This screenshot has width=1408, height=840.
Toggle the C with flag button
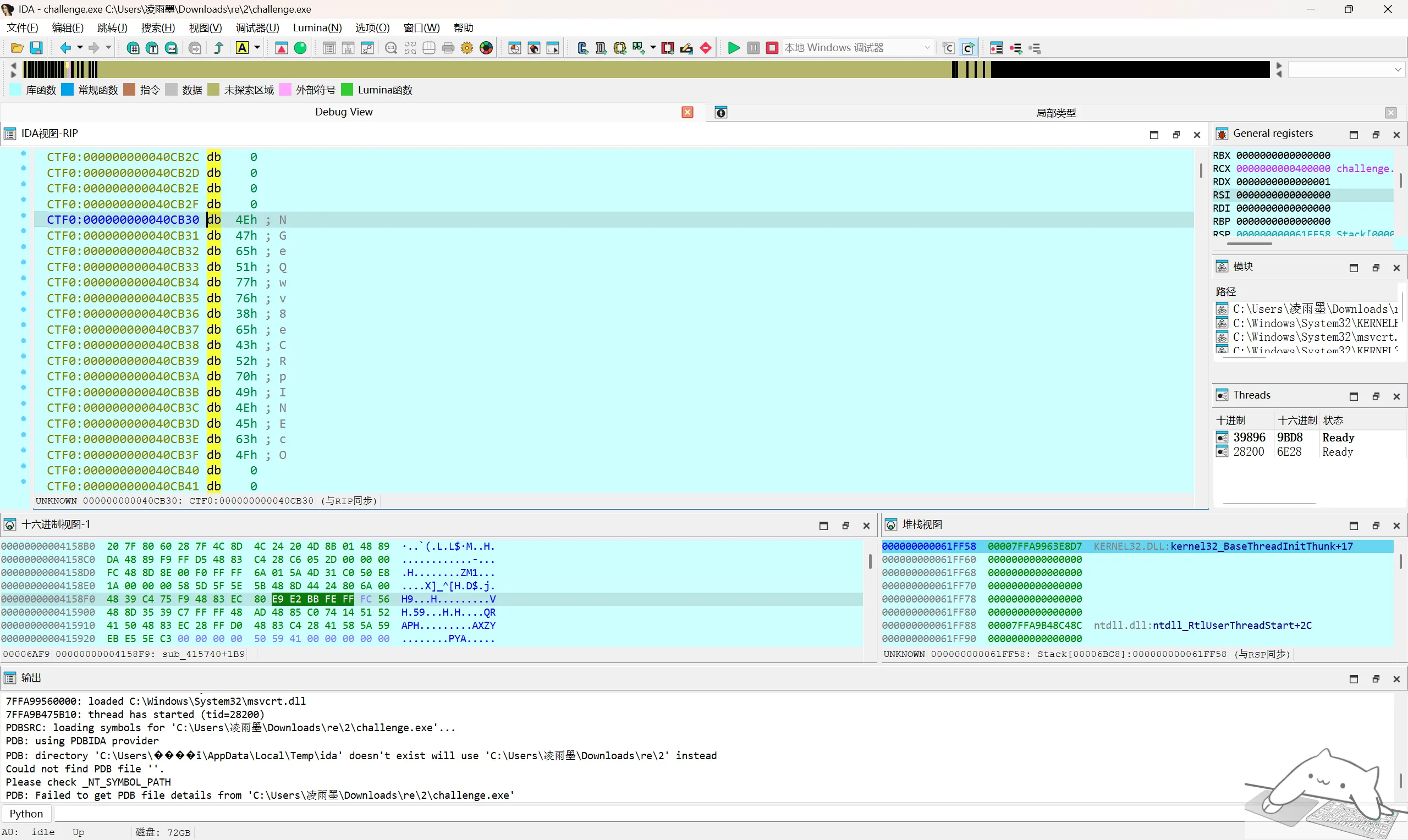pyautogui.click(x=949, y=48)
